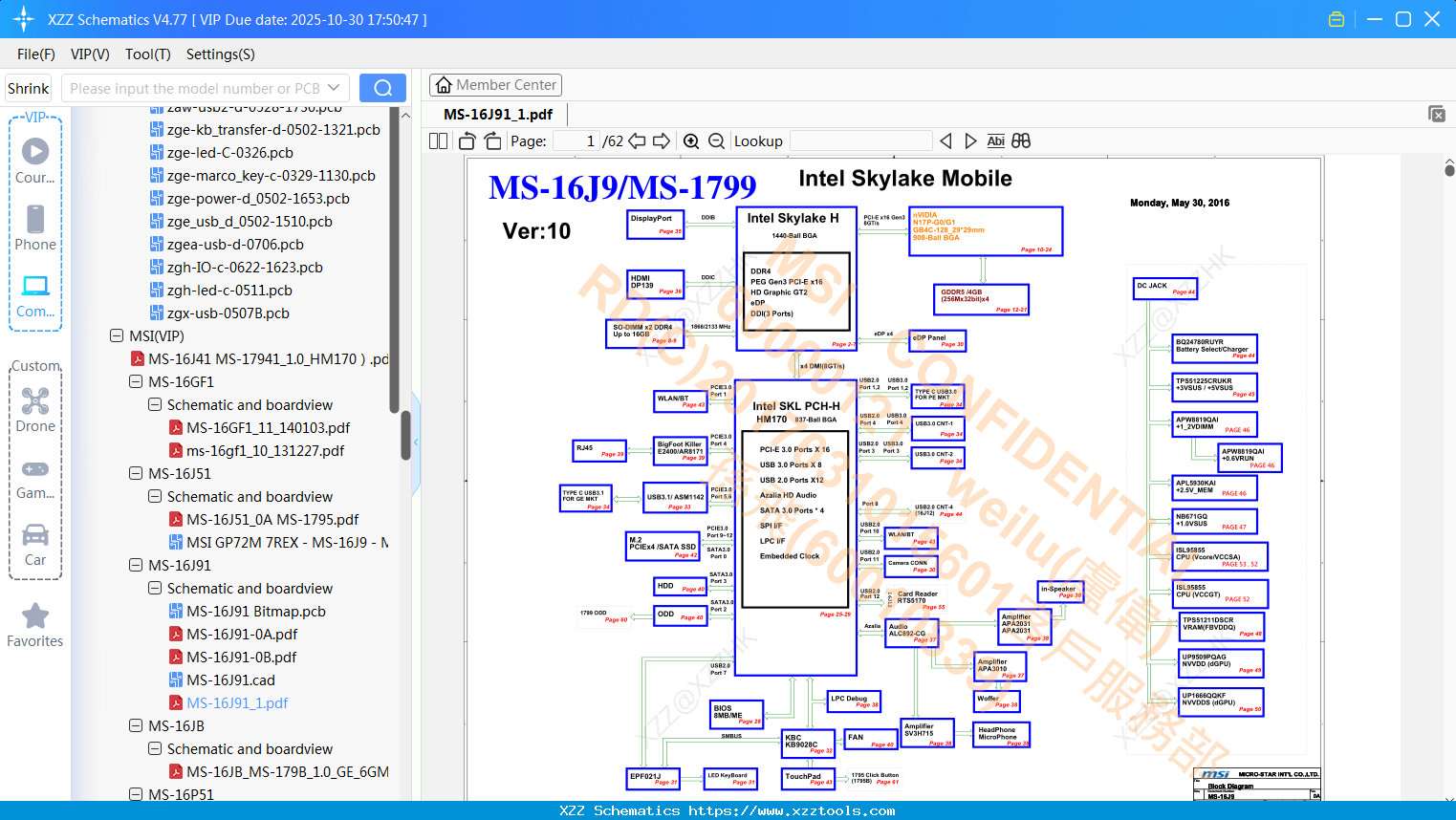Collapse the MS-16J91 folder node
1456x820 pixels.
[x=136, y=566]
